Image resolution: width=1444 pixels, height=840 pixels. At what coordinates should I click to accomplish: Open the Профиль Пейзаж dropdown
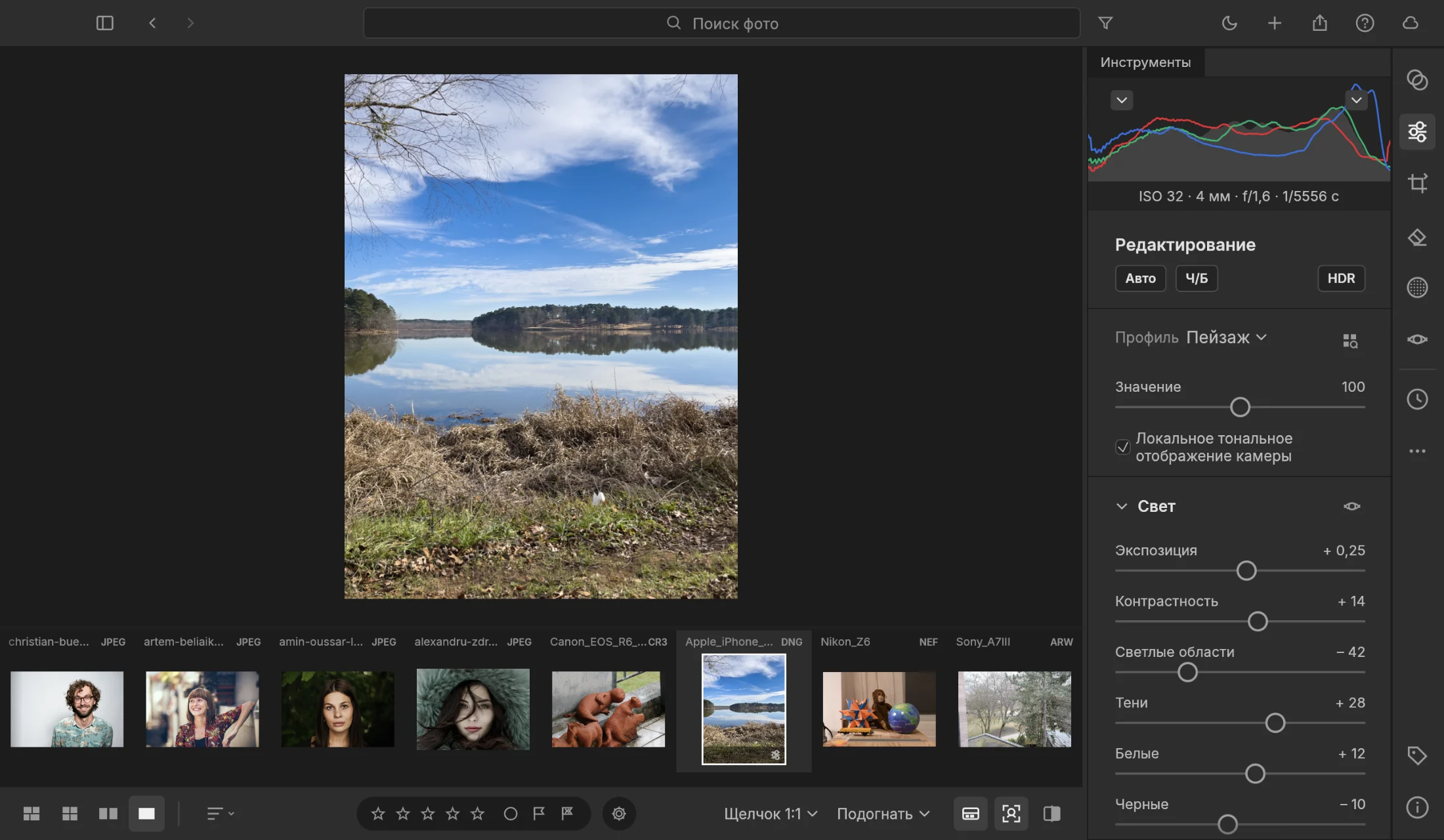pos(1226,337)
